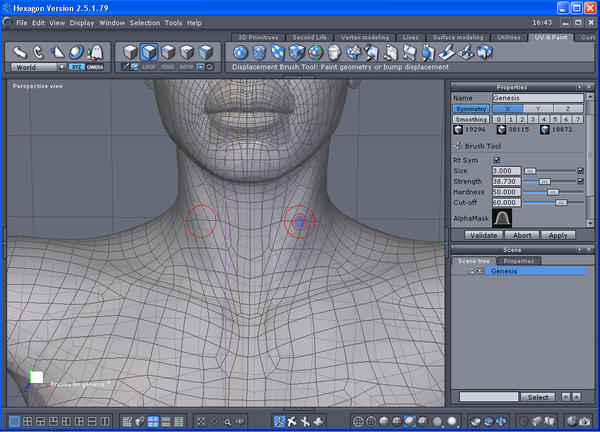The height and width of the screenshot is (432, 600).
Task: Toggle the checkbox next to Size slider
Action: pyautogui.click(x=580, y=171)
